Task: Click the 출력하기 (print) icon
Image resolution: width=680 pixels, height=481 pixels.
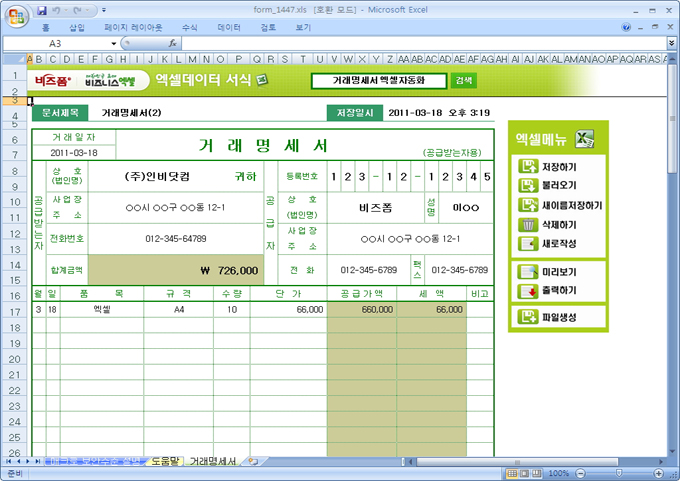Action: click(x=528, y=290)
